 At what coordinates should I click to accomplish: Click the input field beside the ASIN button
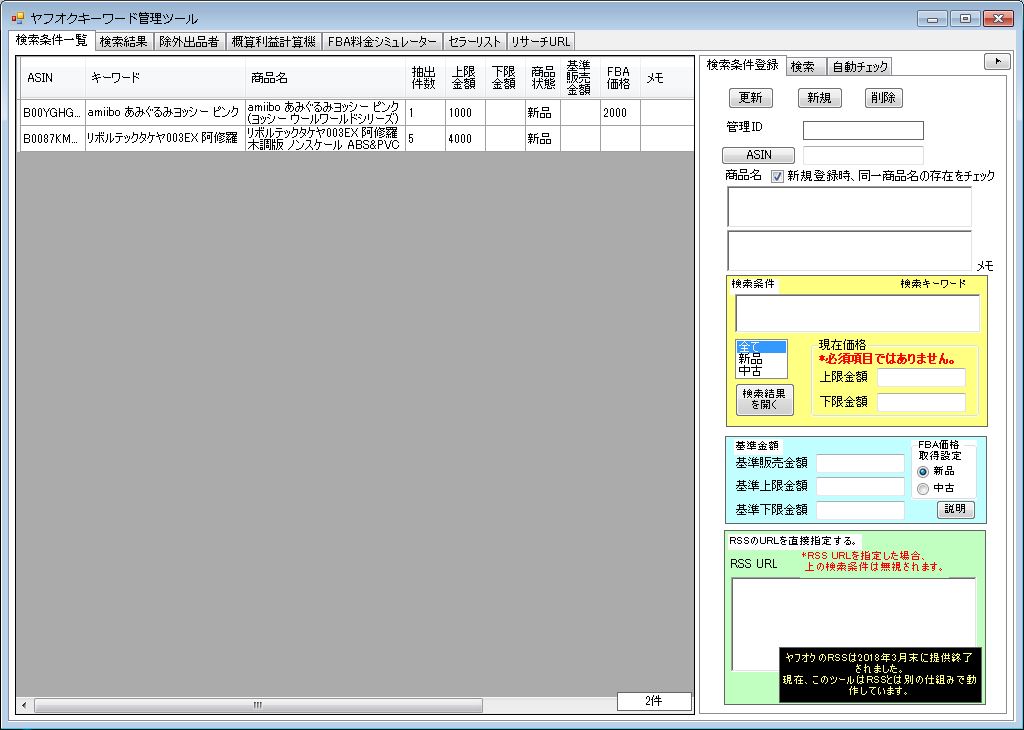point(863,155)
